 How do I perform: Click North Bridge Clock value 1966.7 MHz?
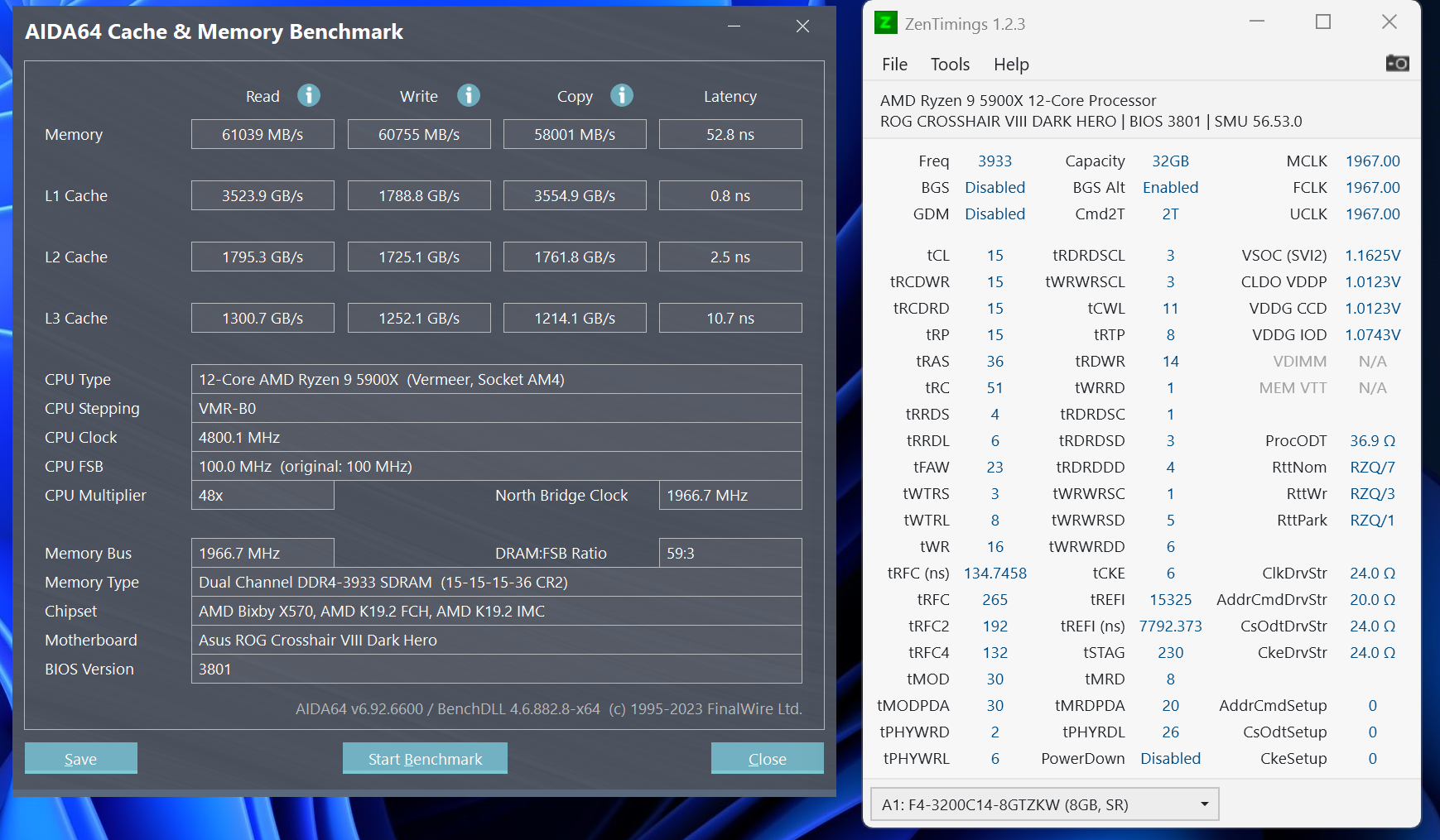[730, 495]
